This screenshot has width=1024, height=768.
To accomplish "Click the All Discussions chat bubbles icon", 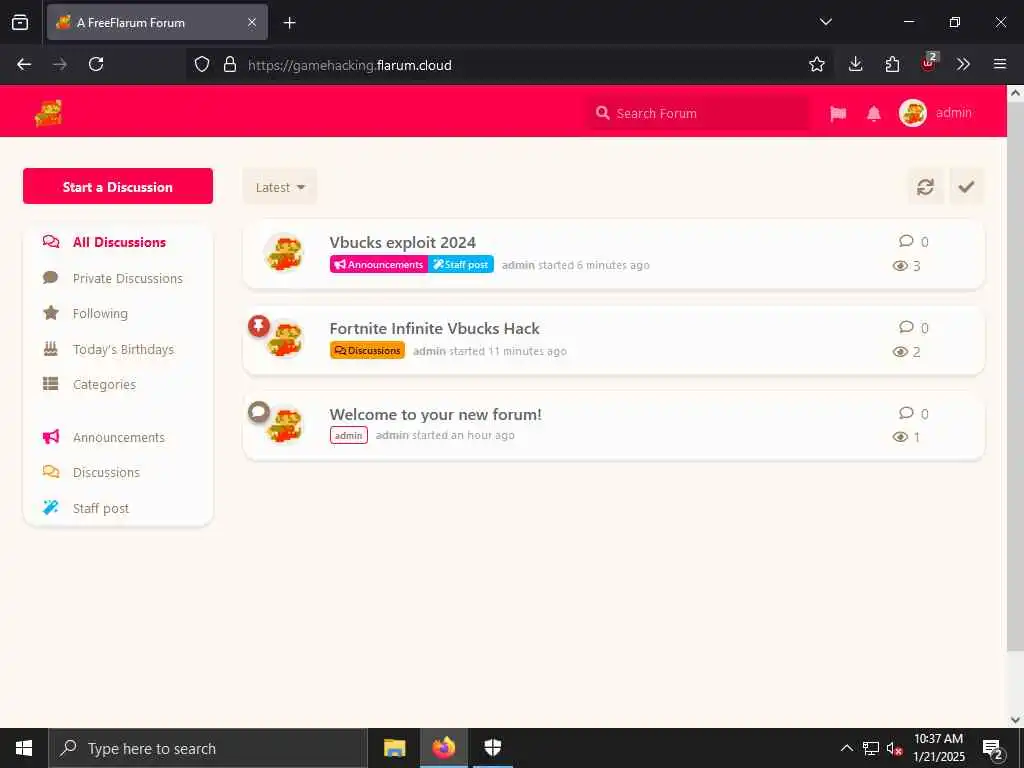I will click(51, 242).
